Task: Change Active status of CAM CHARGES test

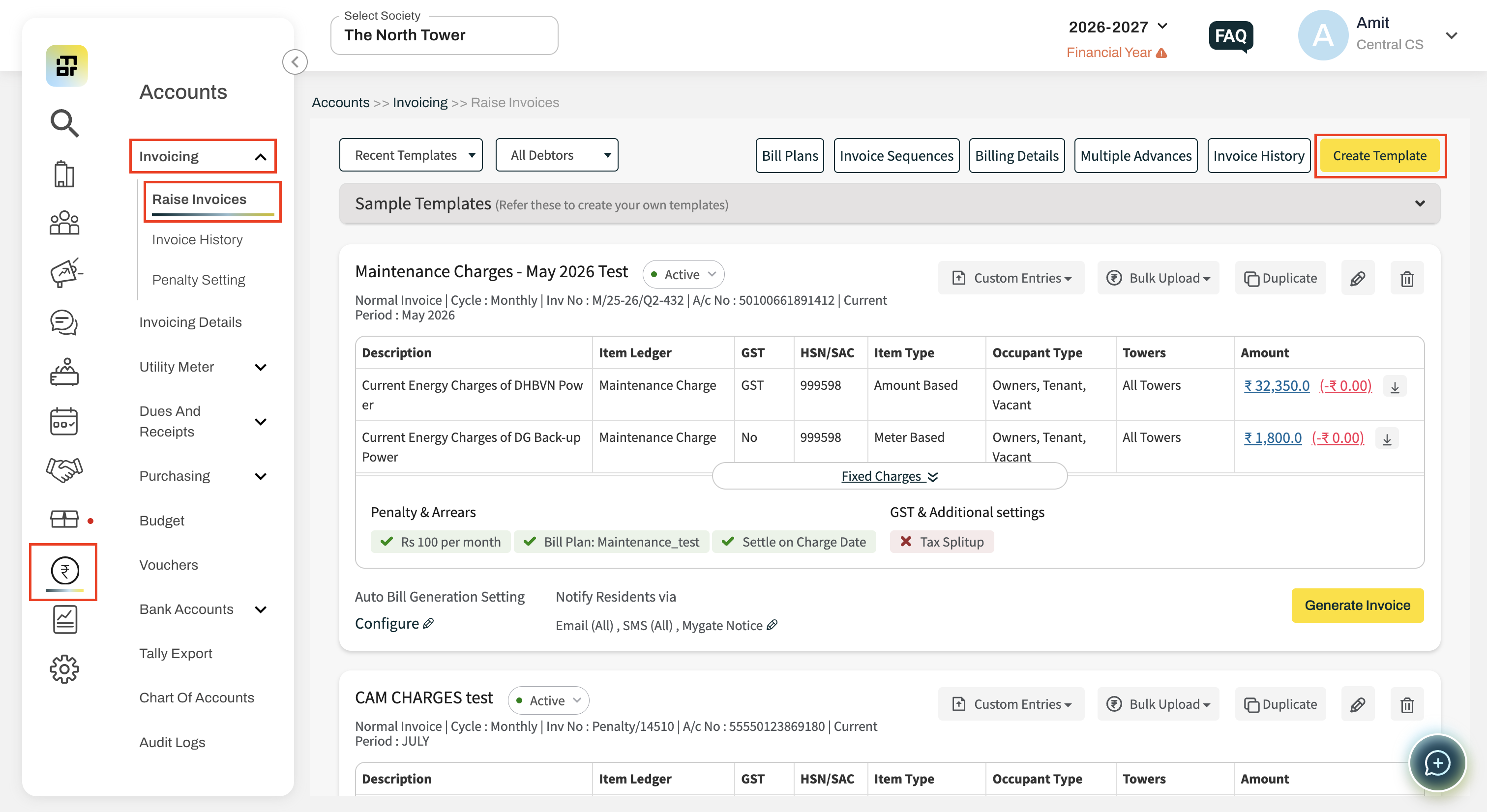Action: (x=548, y=700)
